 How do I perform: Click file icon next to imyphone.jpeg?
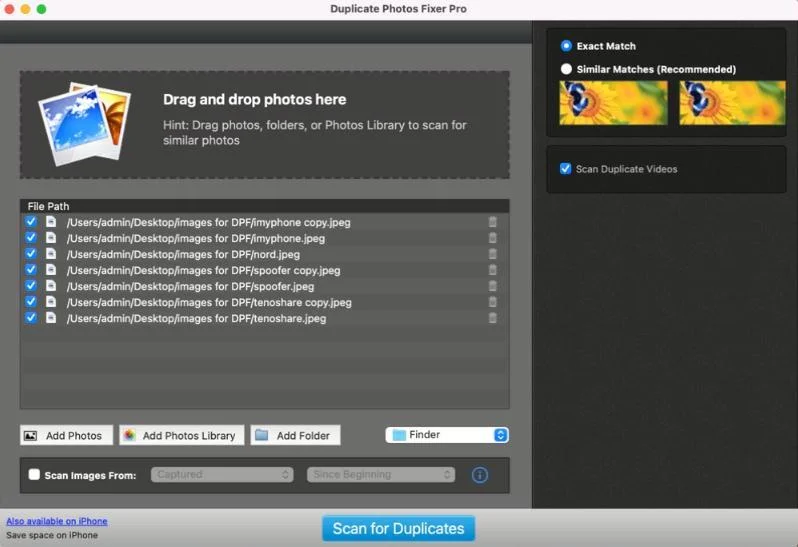tap(51, 238)
